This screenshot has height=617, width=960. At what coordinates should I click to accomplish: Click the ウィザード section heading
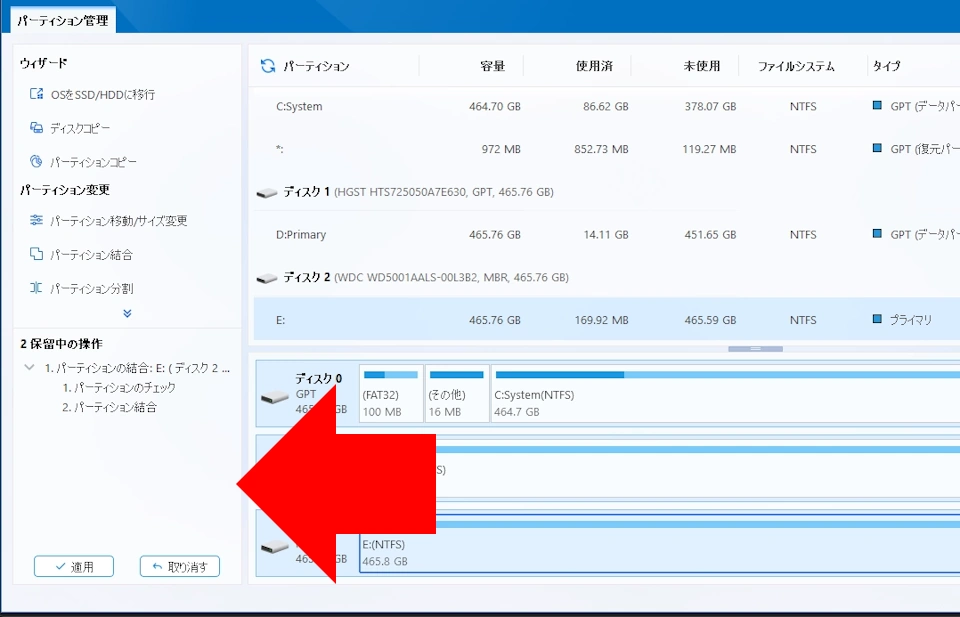pyautogui.click(x=43, y=63)
